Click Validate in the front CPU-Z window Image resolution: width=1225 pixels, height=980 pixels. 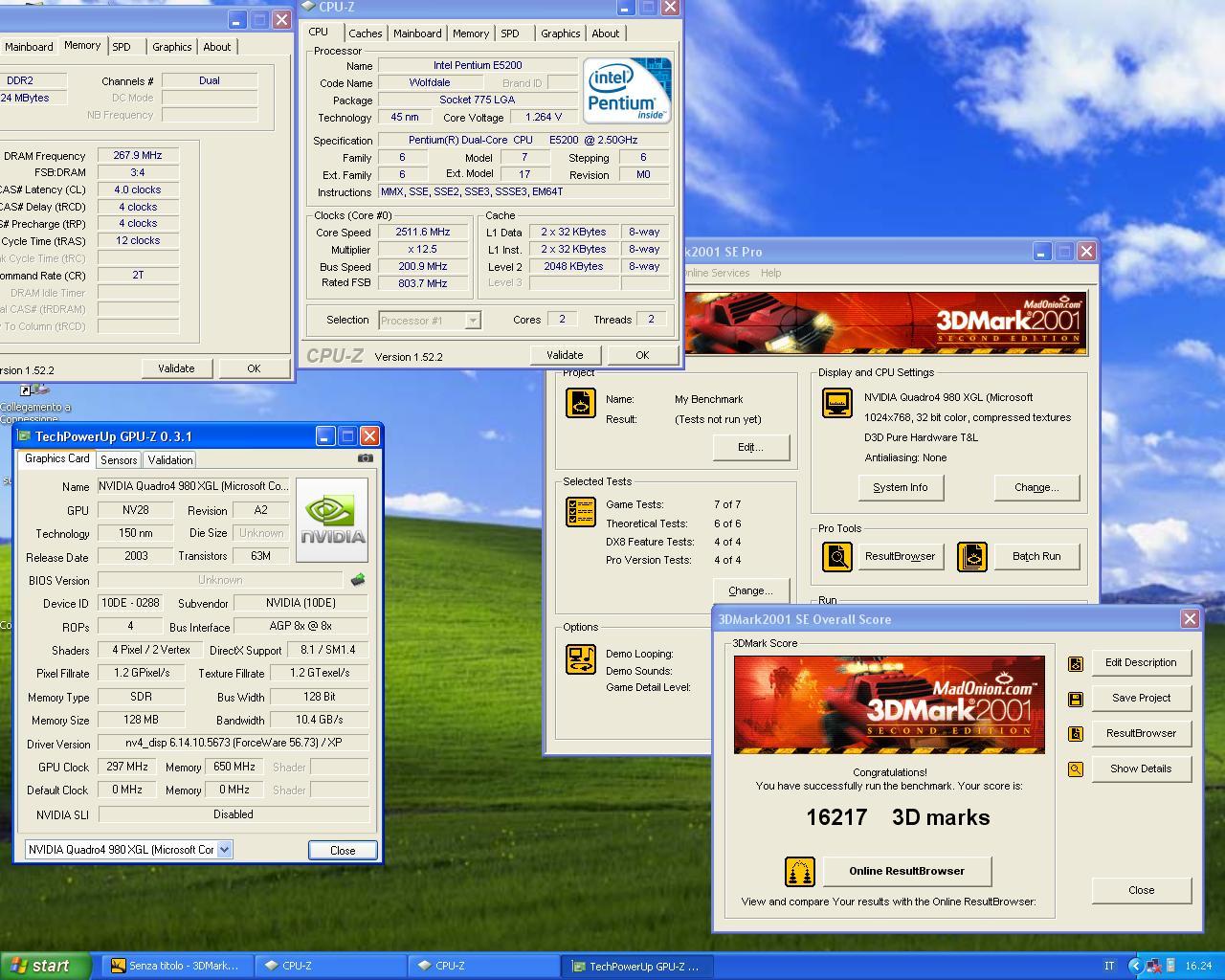565,355
